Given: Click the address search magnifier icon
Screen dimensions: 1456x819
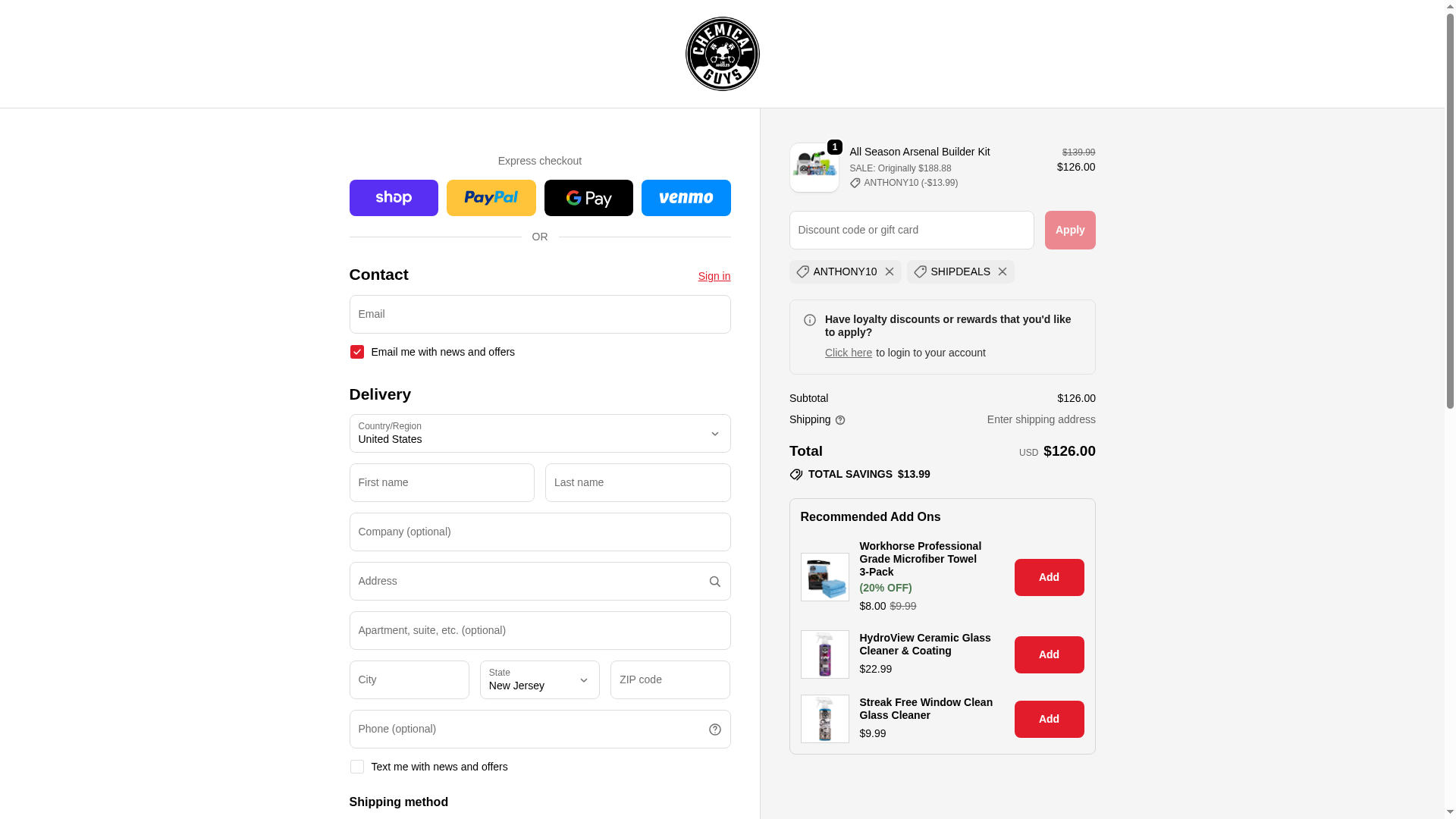Looking at the screenshot, I should click(x=715, y=582).
